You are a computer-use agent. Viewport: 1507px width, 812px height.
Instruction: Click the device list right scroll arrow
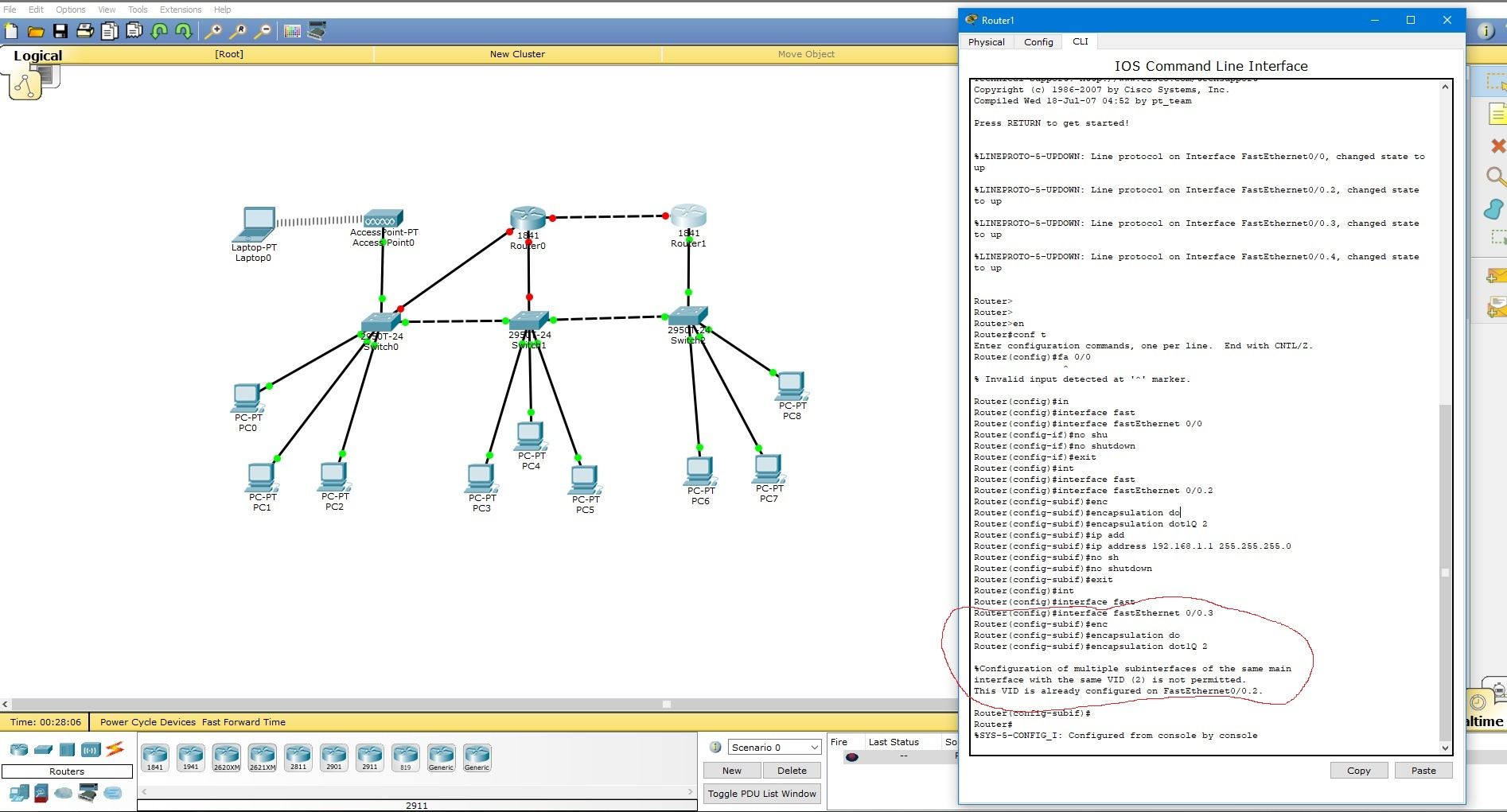[691, 791]
